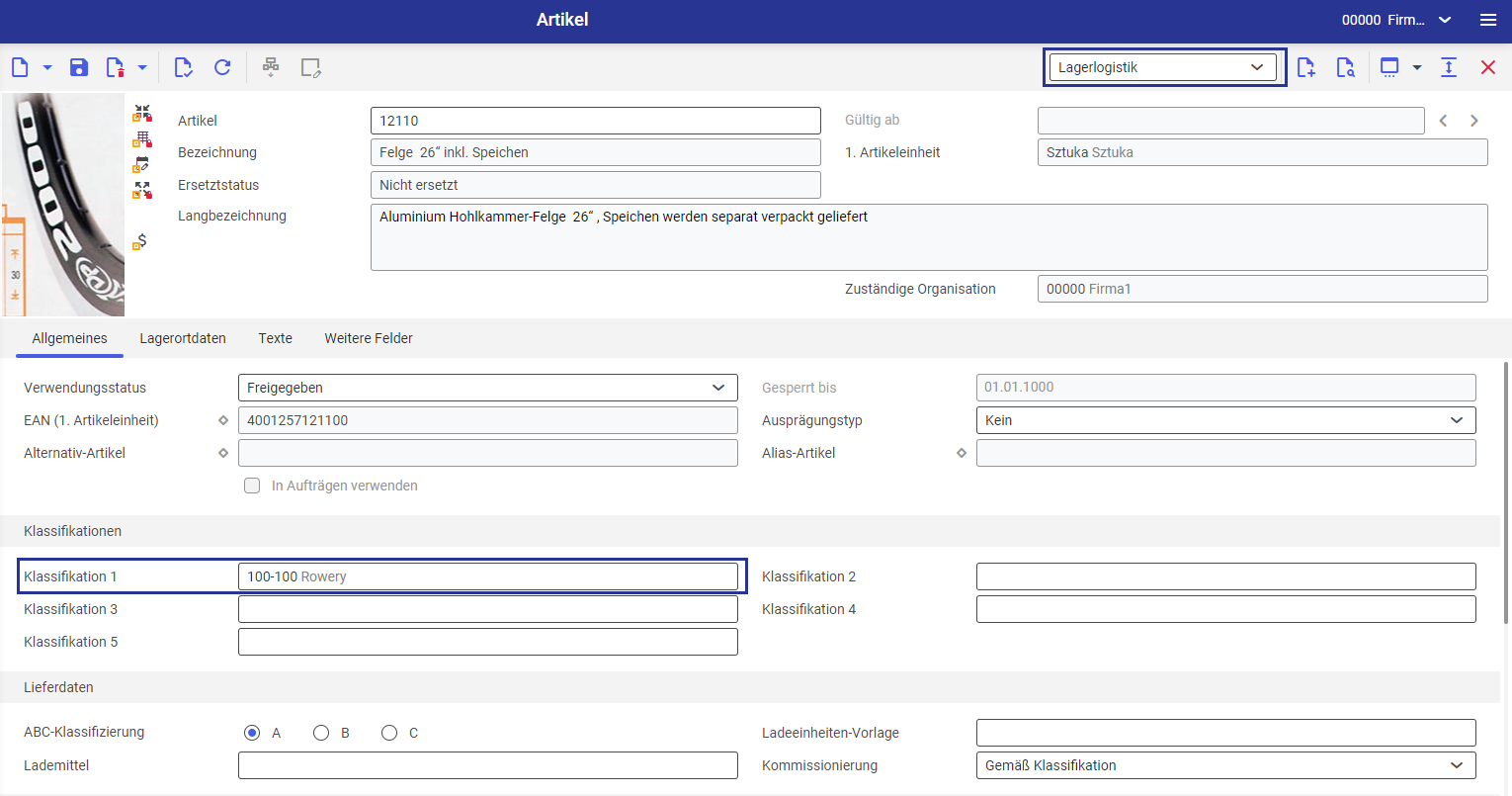Open the 00000 Firm... organization selector
This screenshot has width=1512, height=796.
(1396, 20)
